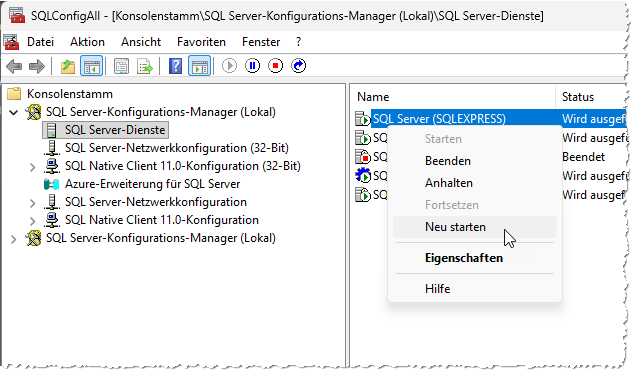634x374 pixels.
Task: Select Azure-Erweiterung für SQL Server tree item
Action: 152,184
